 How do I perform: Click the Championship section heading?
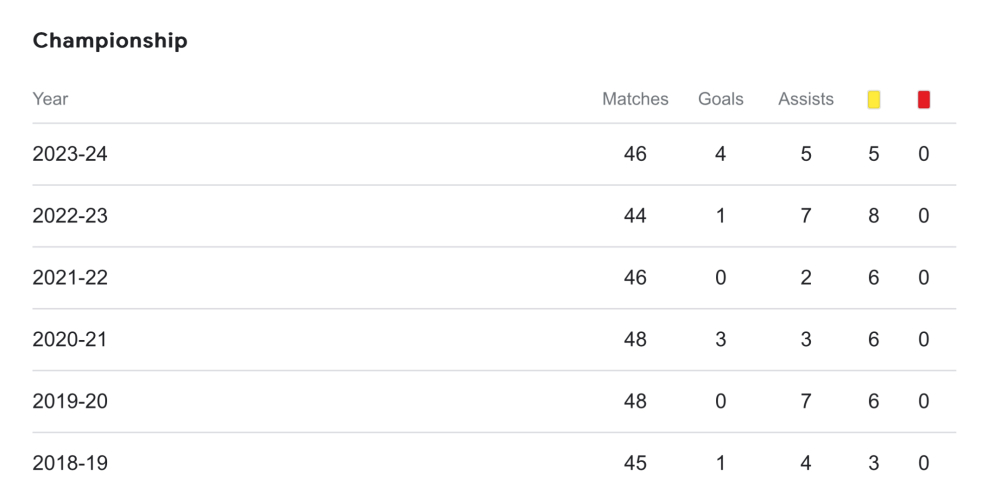pos(110,41)
